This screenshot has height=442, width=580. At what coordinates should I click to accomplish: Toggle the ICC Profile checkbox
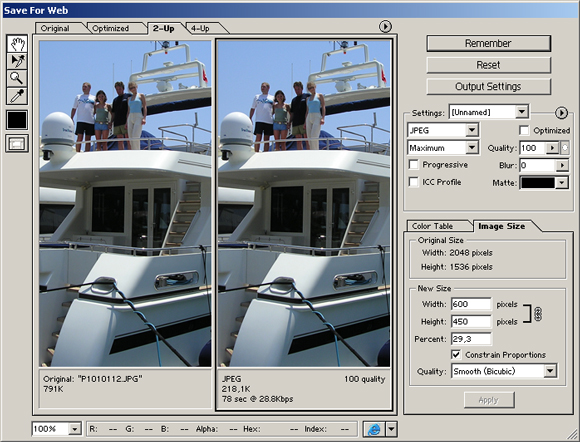click(413, 182)
